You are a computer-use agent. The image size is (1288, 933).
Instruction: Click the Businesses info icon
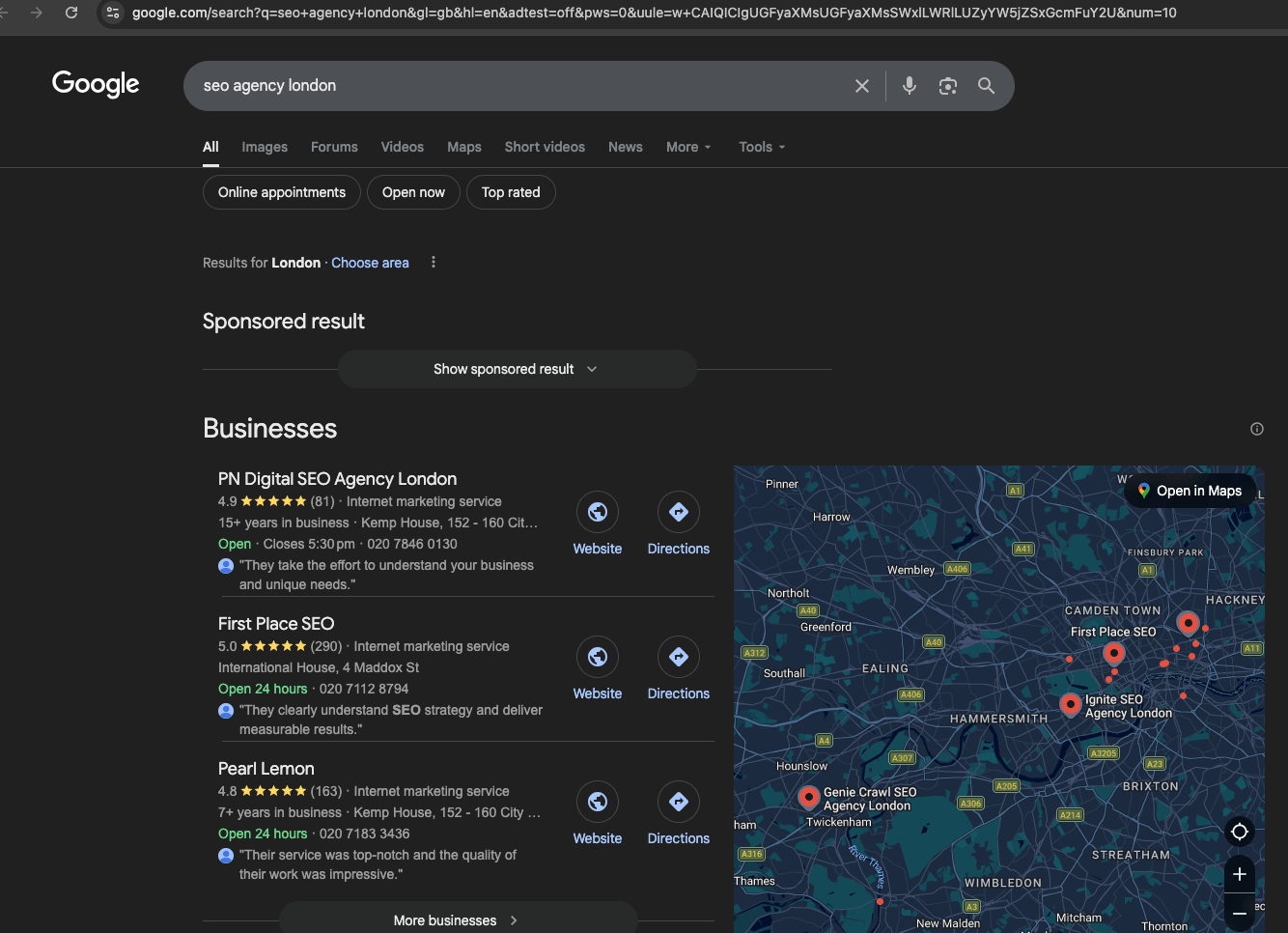coord(1257,429)
